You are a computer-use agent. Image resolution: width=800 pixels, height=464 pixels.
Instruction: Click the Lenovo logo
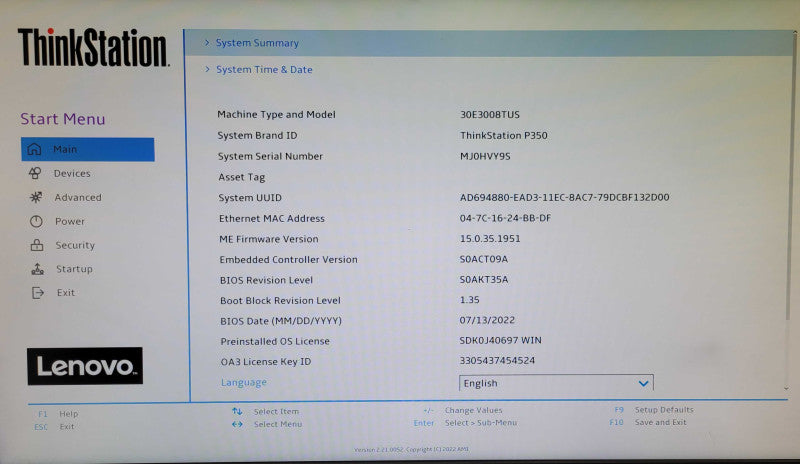click(x=85, y=366)
